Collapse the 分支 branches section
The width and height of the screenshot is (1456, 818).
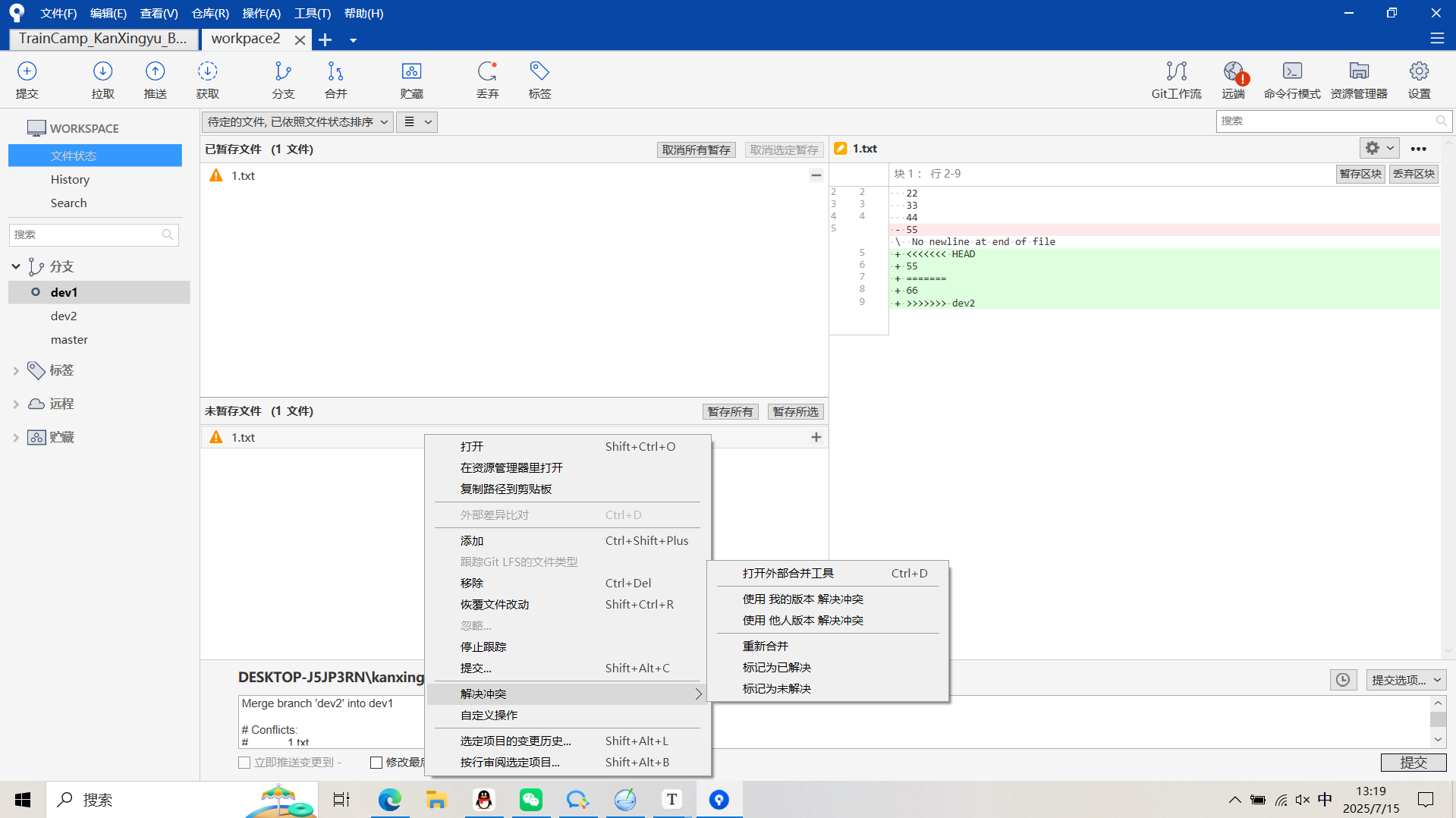[x=16, y=266]
